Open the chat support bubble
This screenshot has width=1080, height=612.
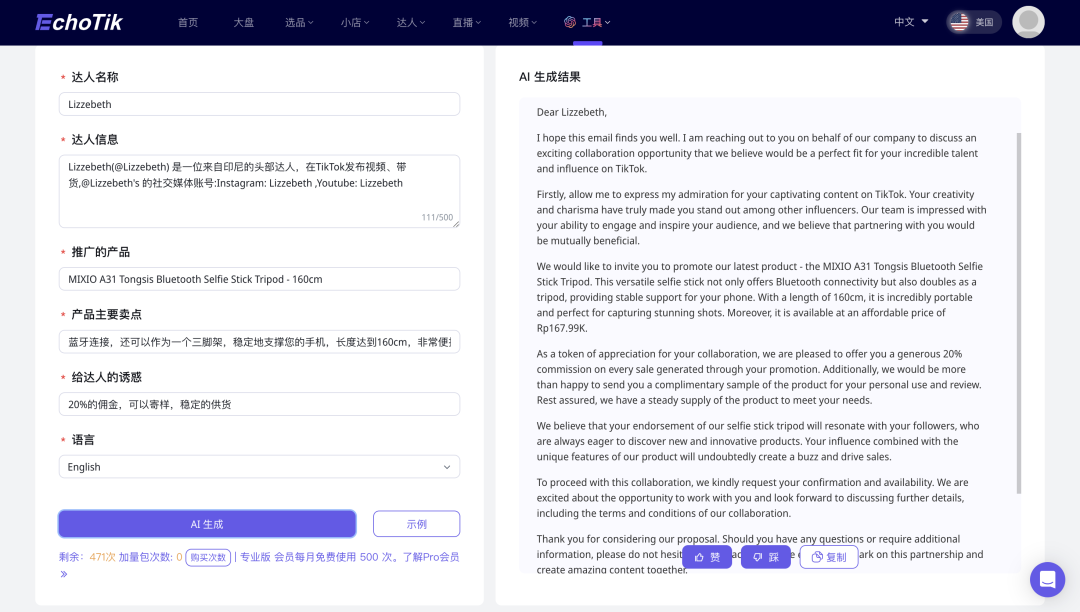tap(1047, 579)
